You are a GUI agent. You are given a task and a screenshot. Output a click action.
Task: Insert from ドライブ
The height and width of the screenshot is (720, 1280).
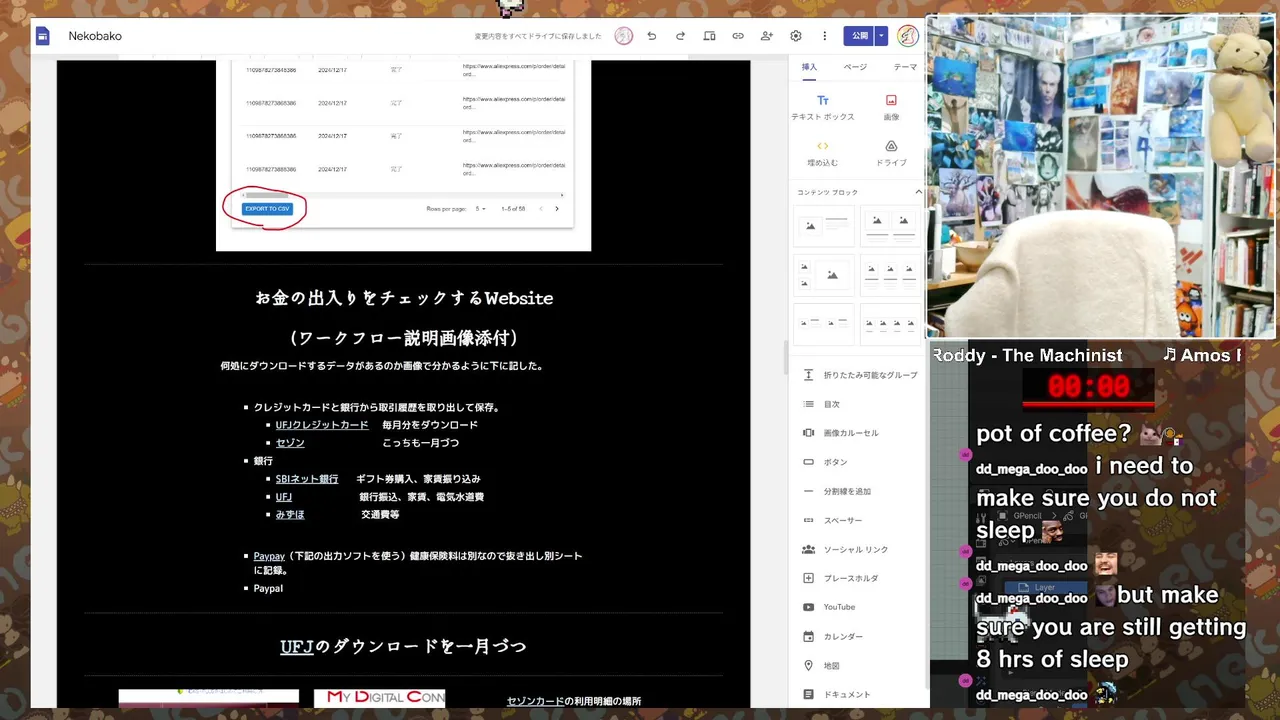click(891, 153)
